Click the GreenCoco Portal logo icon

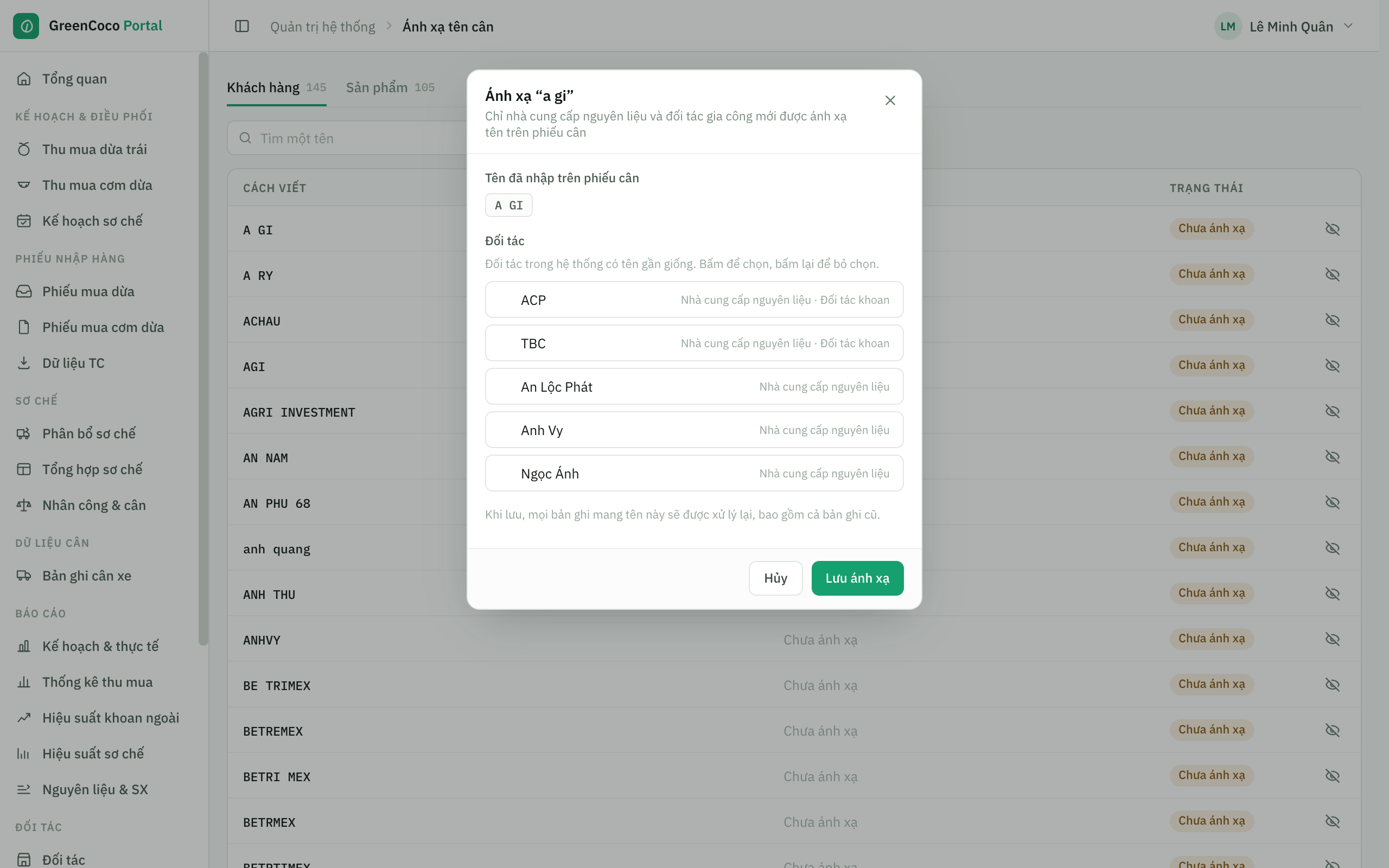(x=26, y=26)
